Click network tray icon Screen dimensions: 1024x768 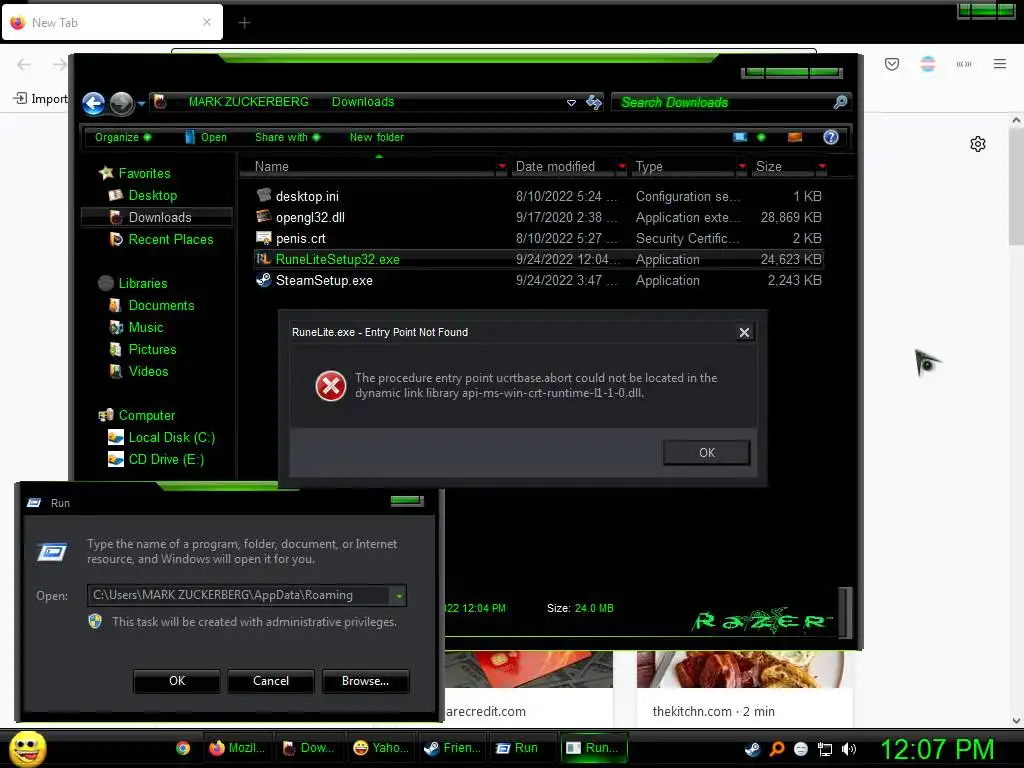pos(825,749)
